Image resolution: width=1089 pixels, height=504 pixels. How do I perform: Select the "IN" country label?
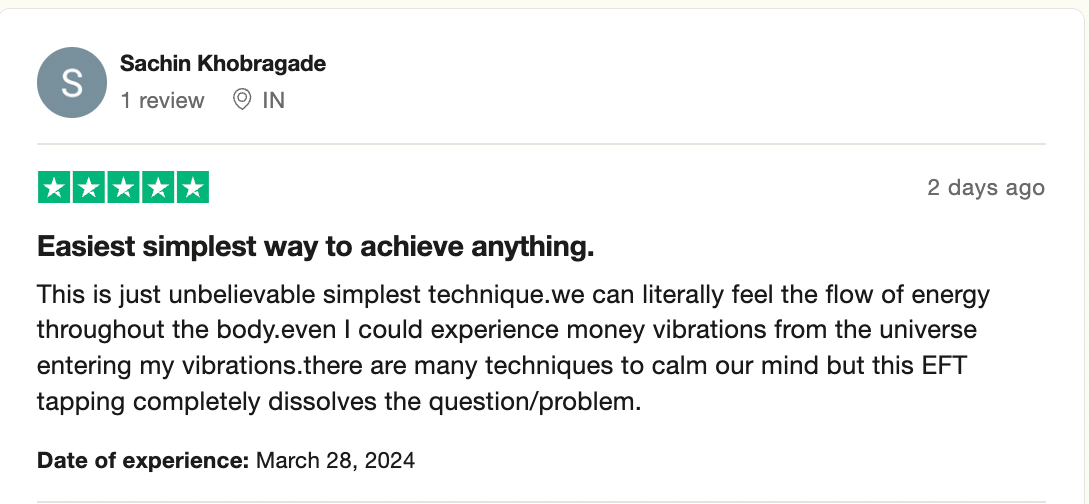(x=273, y=101)
